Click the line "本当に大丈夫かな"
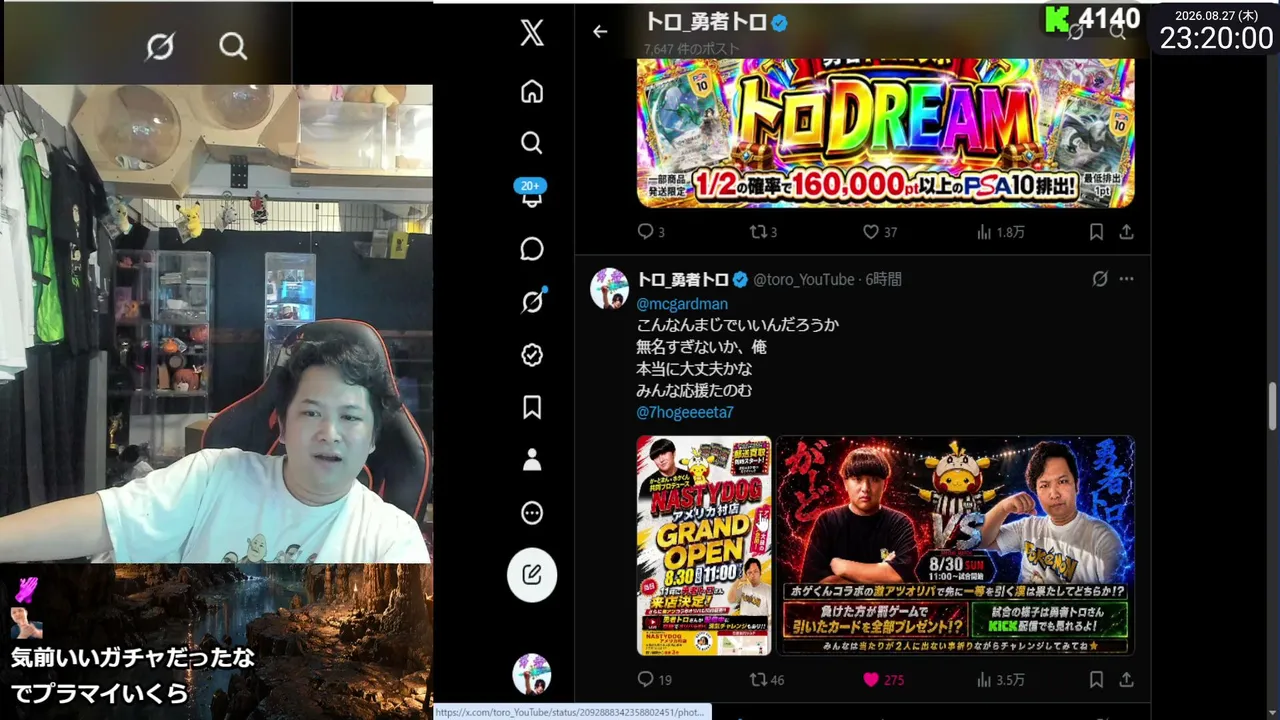Image resolution: width=1280 pixels, height=720 pixels. coord(694,368)
